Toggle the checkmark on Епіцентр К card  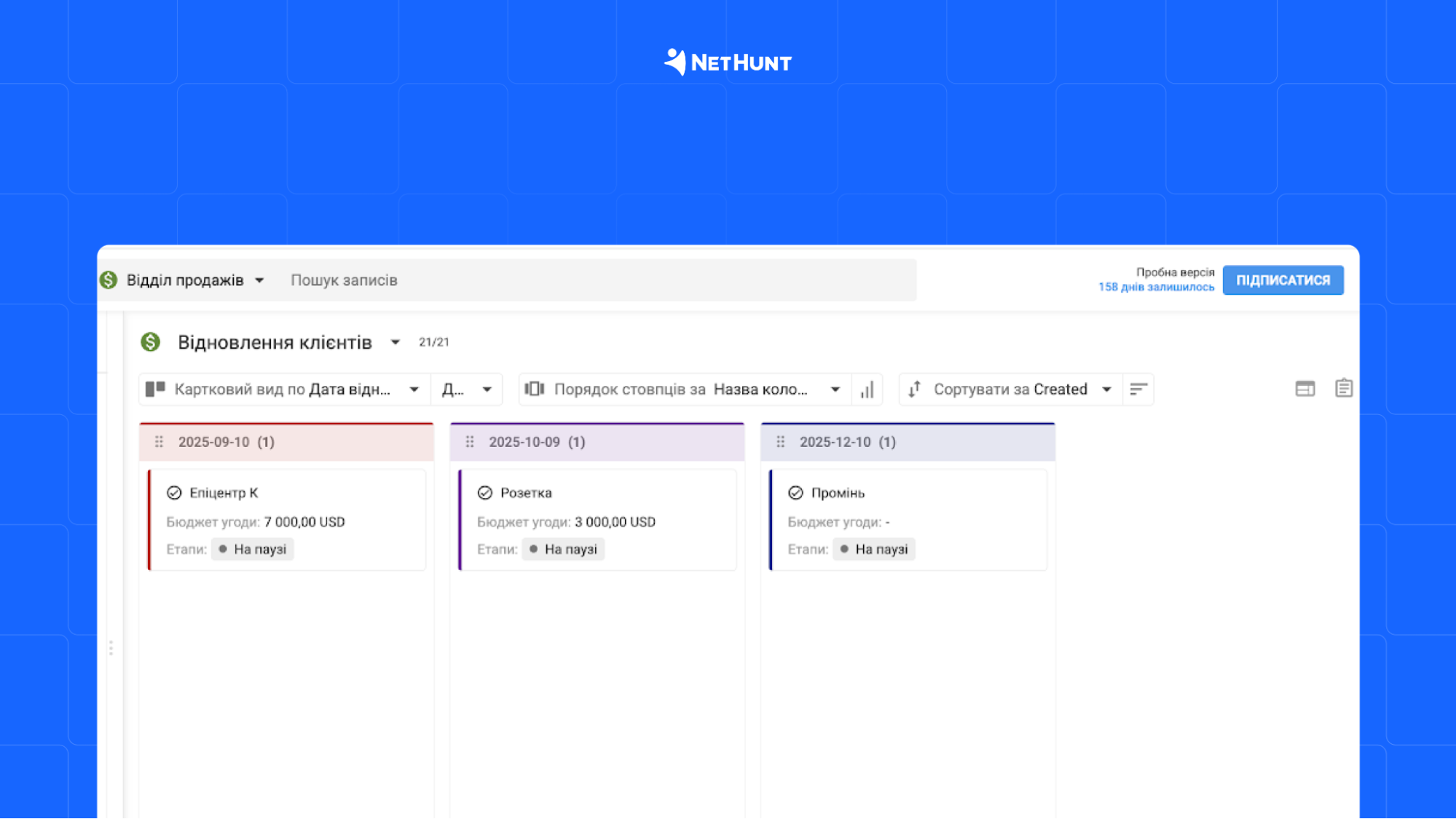click(x=174, y=493)
